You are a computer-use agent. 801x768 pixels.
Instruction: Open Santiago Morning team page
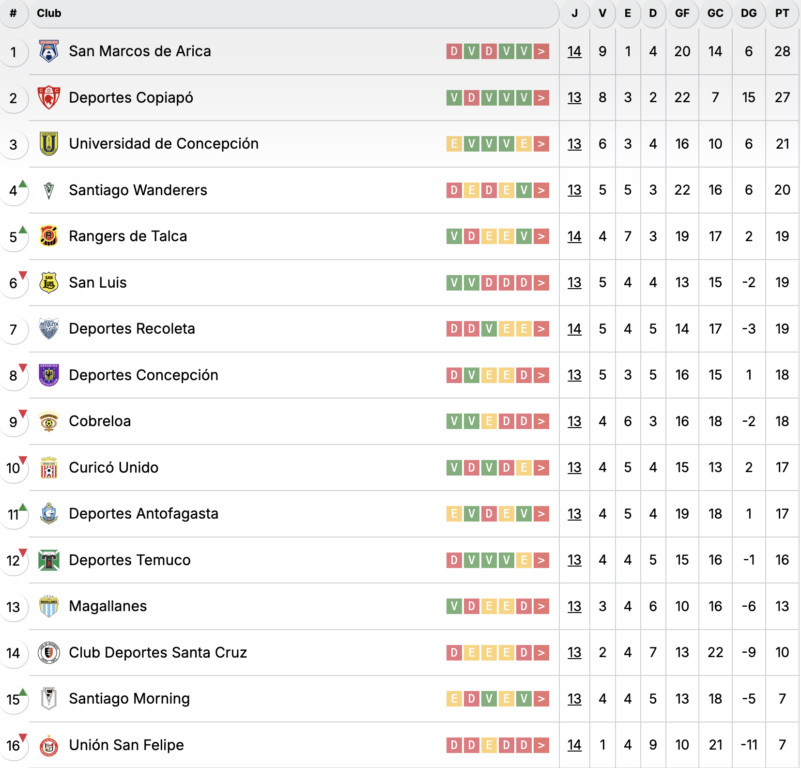129,699
